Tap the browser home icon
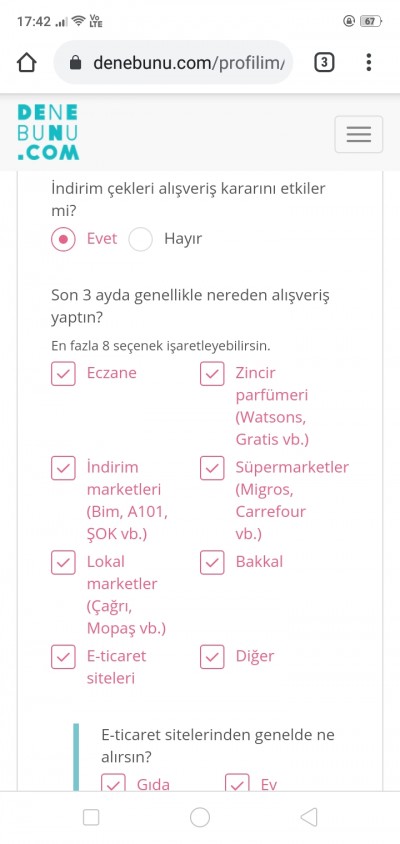The width and height of the screenshot is (400, 844). tap(26, 63)
